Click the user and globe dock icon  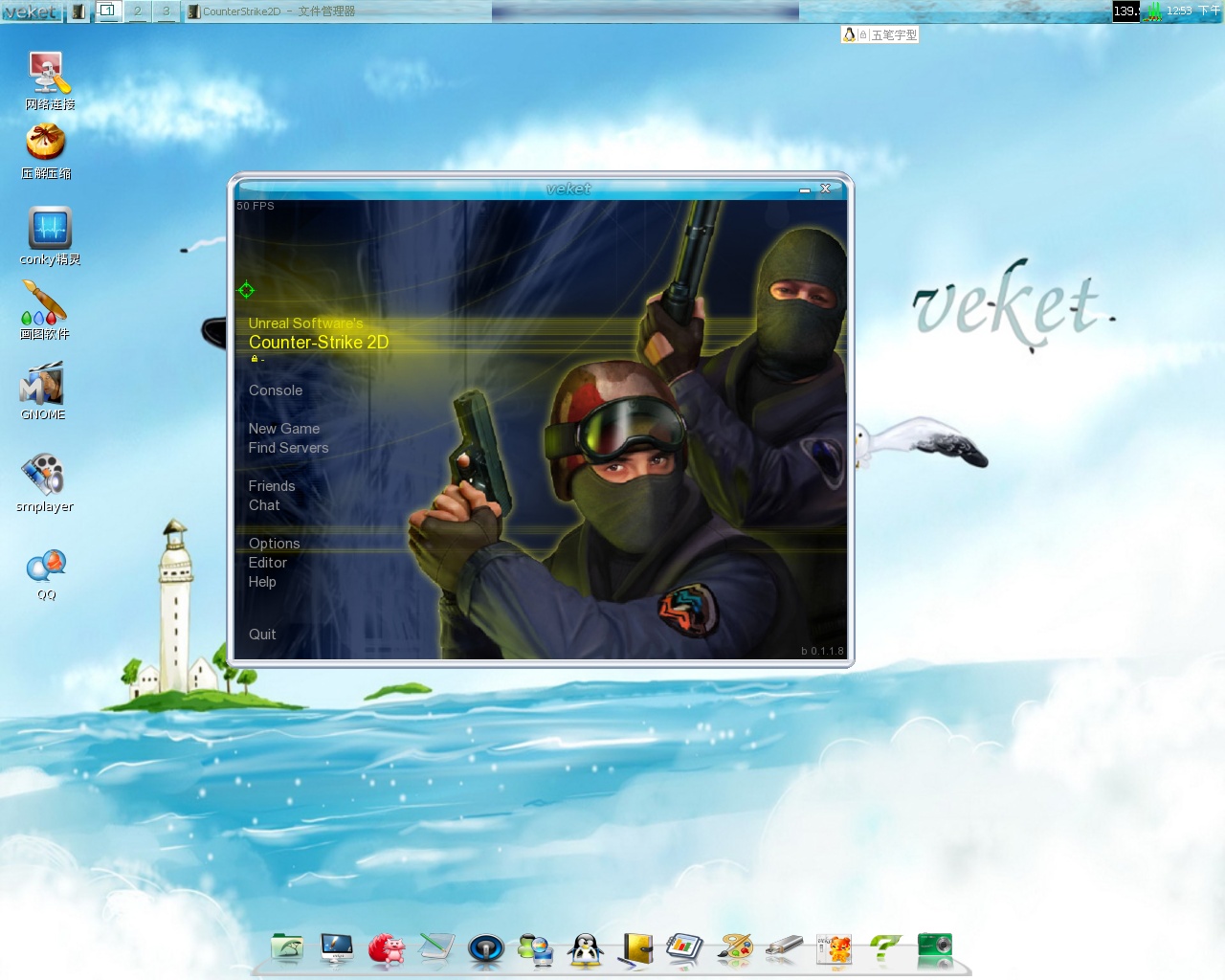coord(536,948)
